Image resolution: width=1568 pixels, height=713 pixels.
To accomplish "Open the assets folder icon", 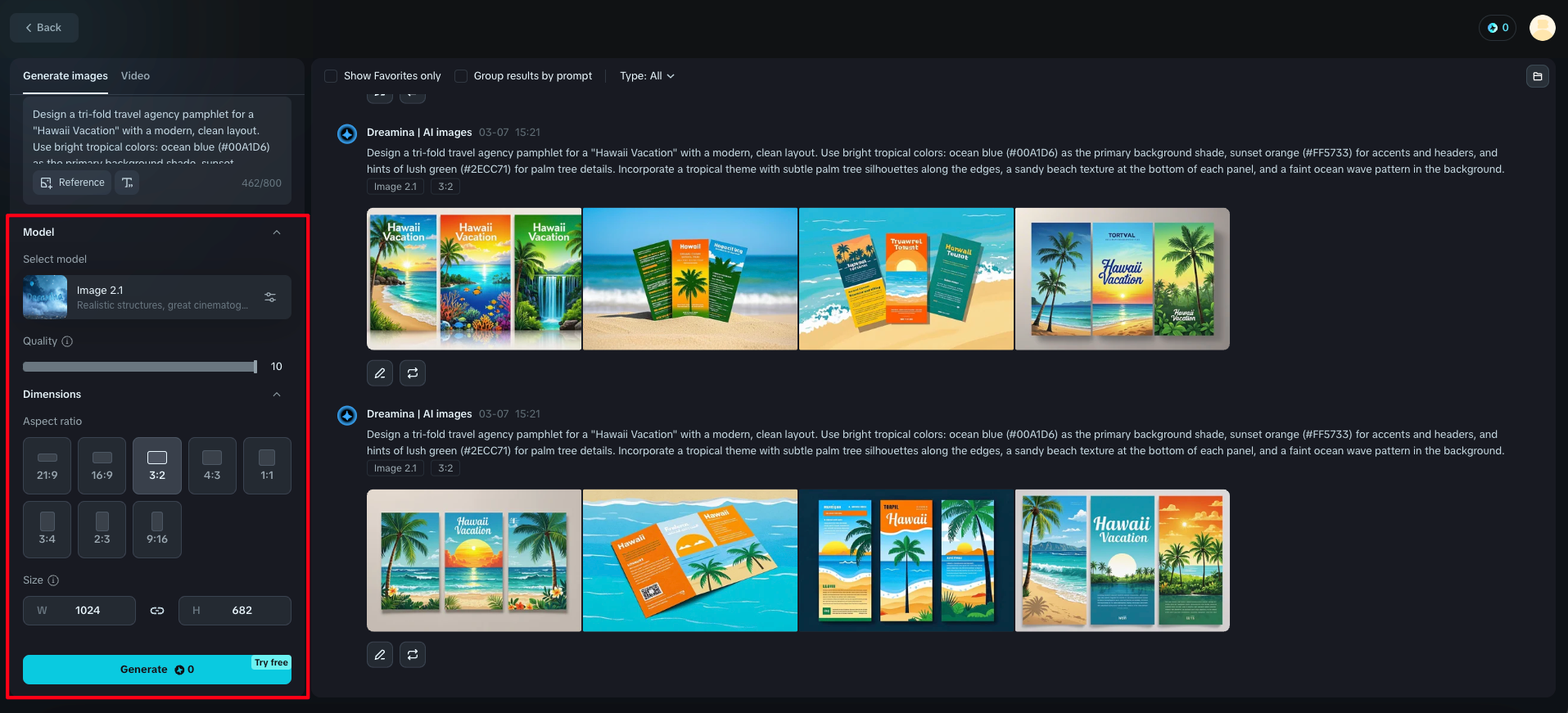I will [x=1538, y=76].
